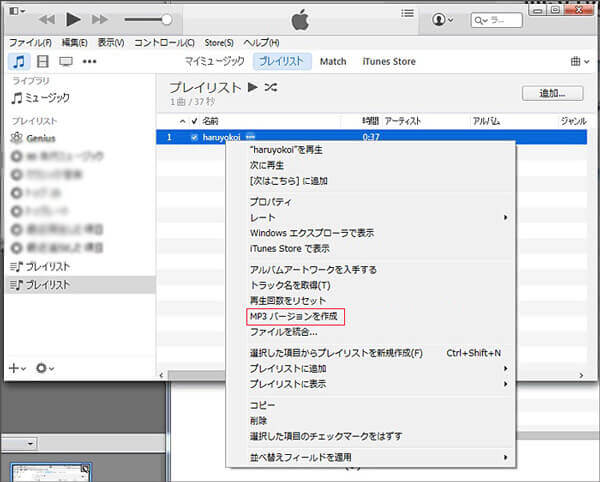Image resolution: width=600 pixels, height=482 pixels.
Task: Click the library search field
Action: (496, 20)
